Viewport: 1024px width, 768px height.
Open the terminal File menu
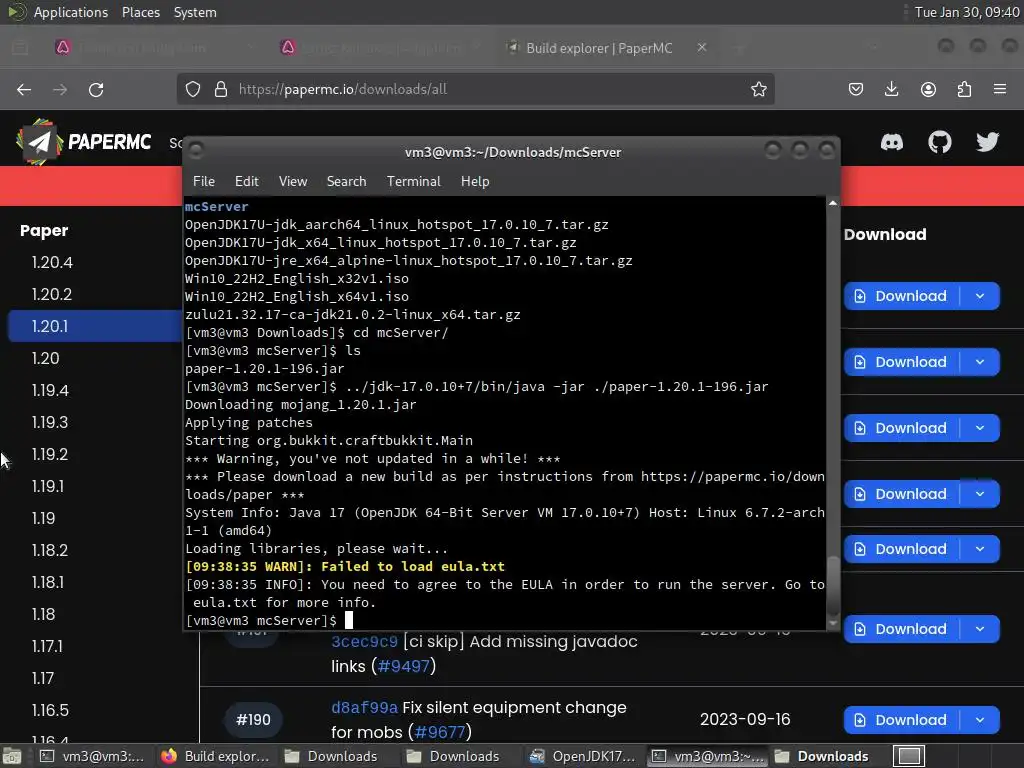[204, 182]
